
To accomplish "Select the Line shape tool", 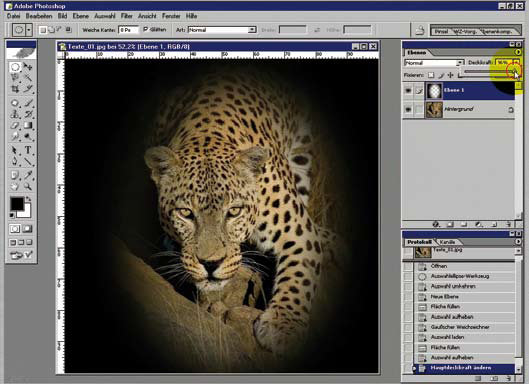I will (x=28, y=161).
